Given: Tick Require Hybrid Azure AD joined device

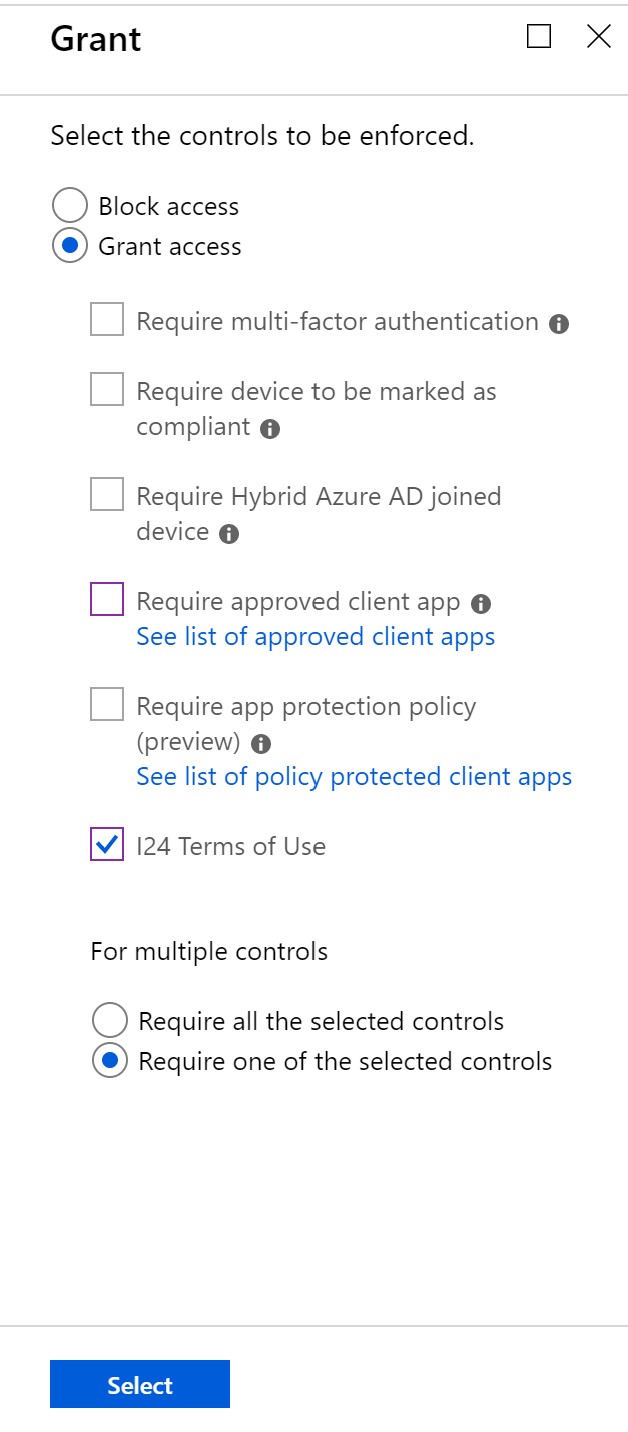Looking at the screenshot, I should coord(107,495).
